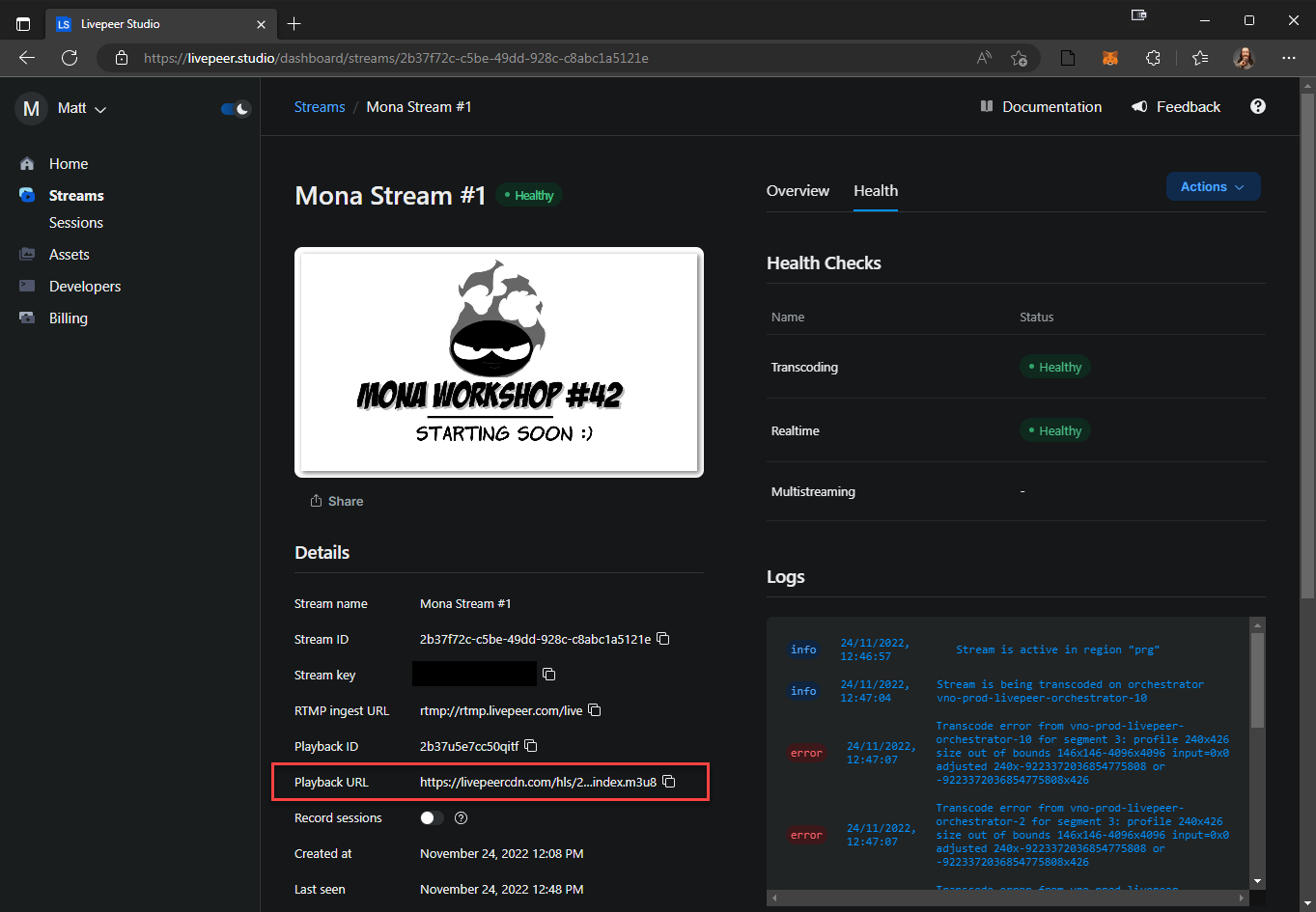Image resolution: width=1316 pixels, height=912 pixels.
Task: Click the Streams sidebar icon
Action: [27, 195]
